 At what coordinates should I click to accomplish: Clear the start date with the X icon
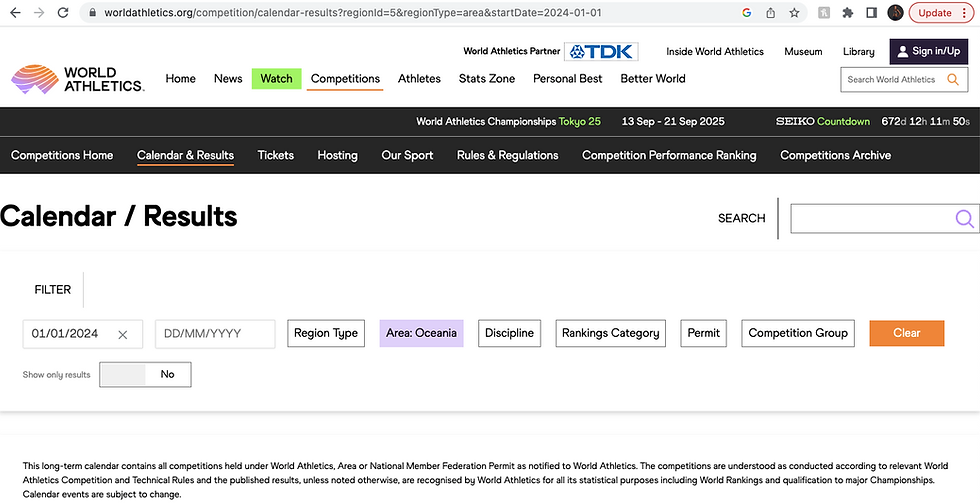click(122, 335)
